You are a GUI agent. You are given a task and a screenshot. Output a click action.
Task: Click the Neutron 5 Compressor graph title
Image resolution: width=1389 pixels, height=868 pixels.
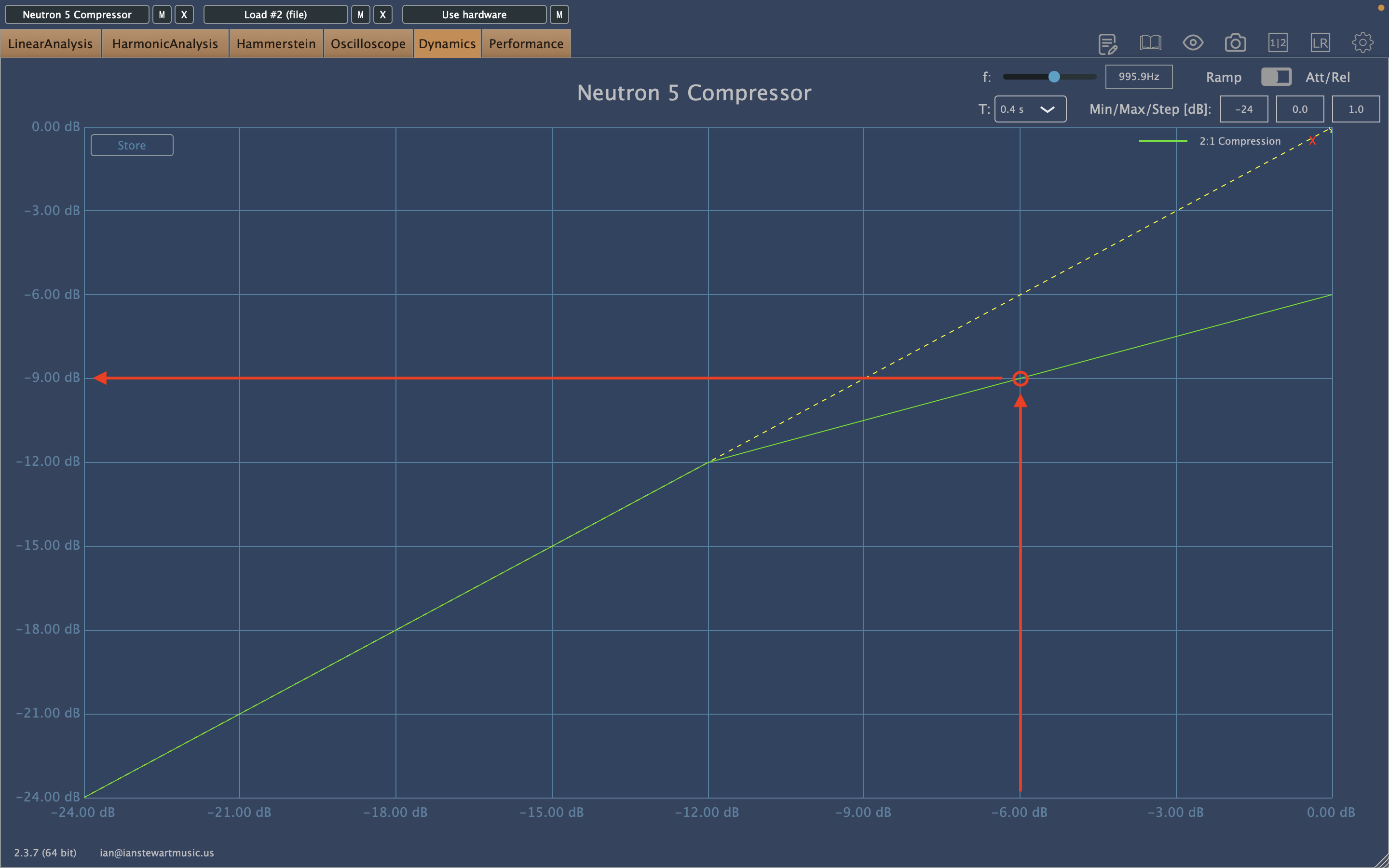click(x=694, y=93)
